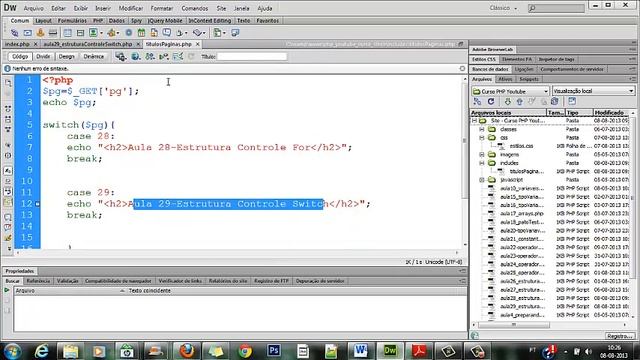Click the Put files up-arrow icon
The width and height of the screenshot is (640, 360).
point(520,101)
